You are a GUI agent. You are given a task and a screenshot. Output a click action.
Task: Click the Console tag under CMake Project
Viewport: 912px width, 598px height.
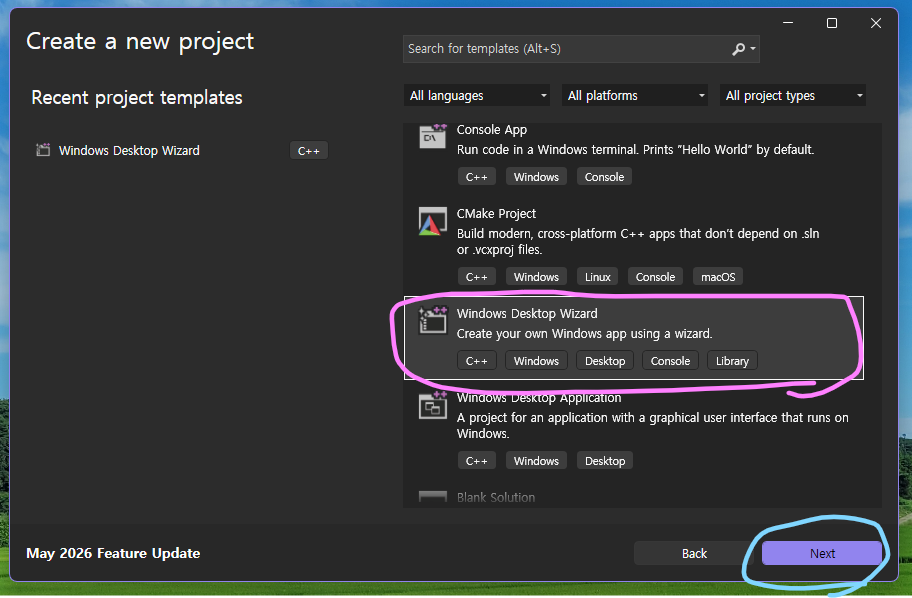coord(655,277)
